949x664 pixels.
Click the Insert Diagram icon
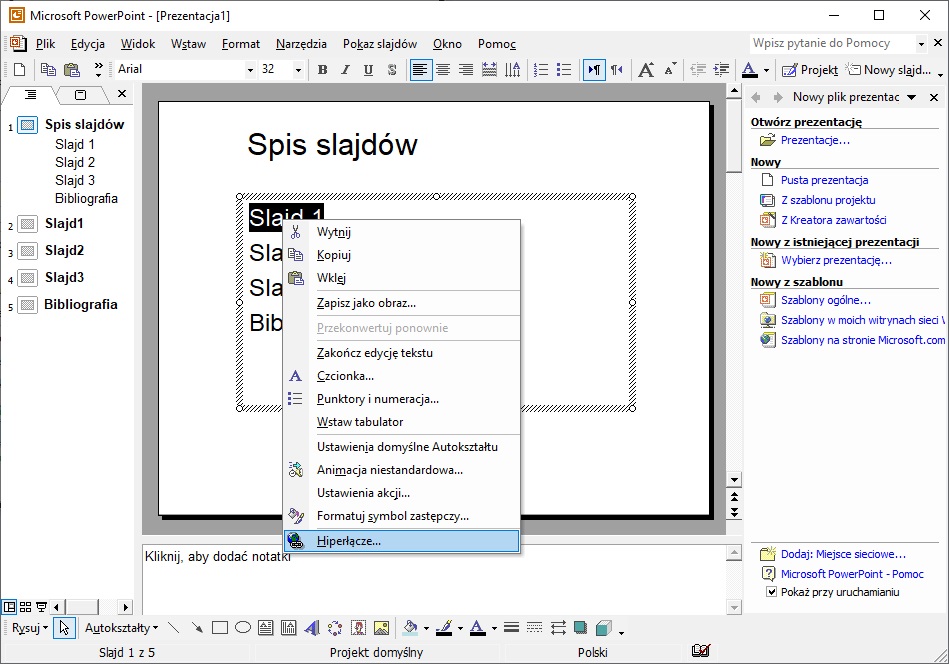point(335,628)
